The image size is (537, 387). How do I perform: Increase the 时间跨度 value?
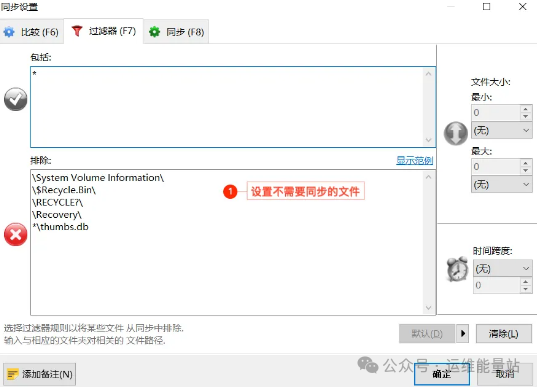tap(526, 282)
